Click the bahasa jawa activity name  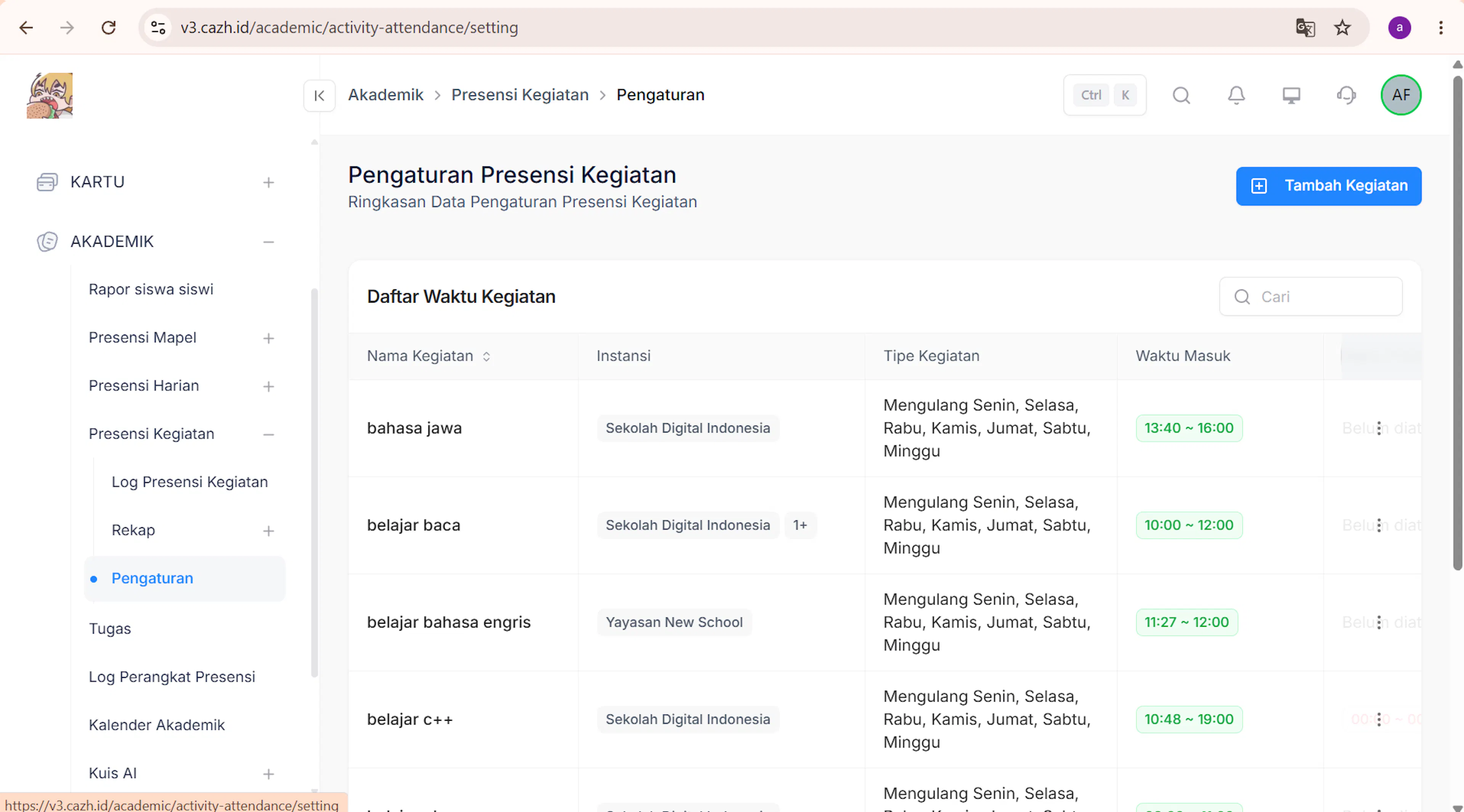click(414, 428)
